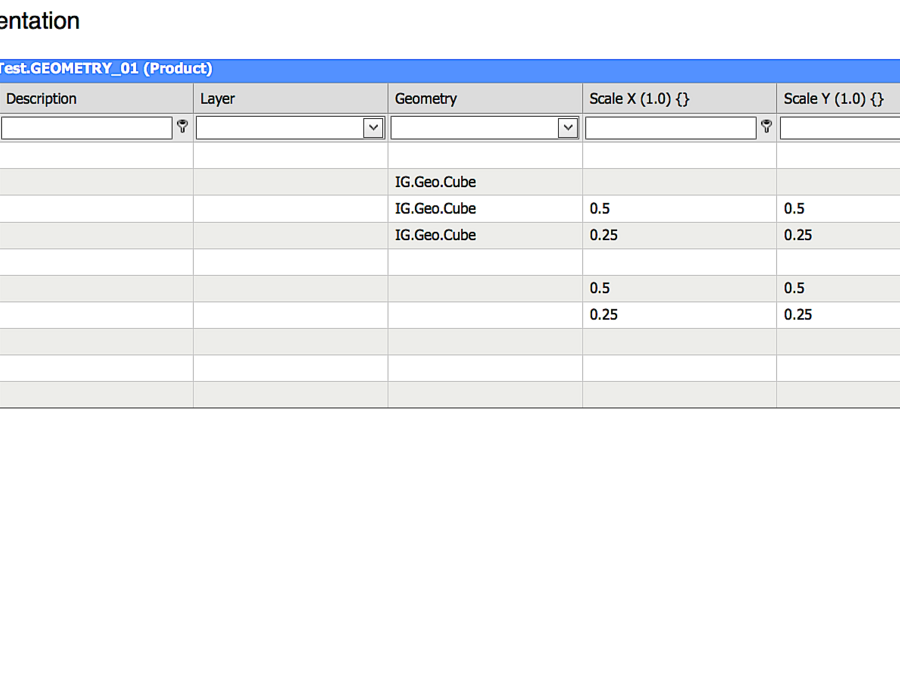Select Scale Y 0.5 in the row without geometry
The height and width of the screenshot is (700, 900).
pos(839,288)
